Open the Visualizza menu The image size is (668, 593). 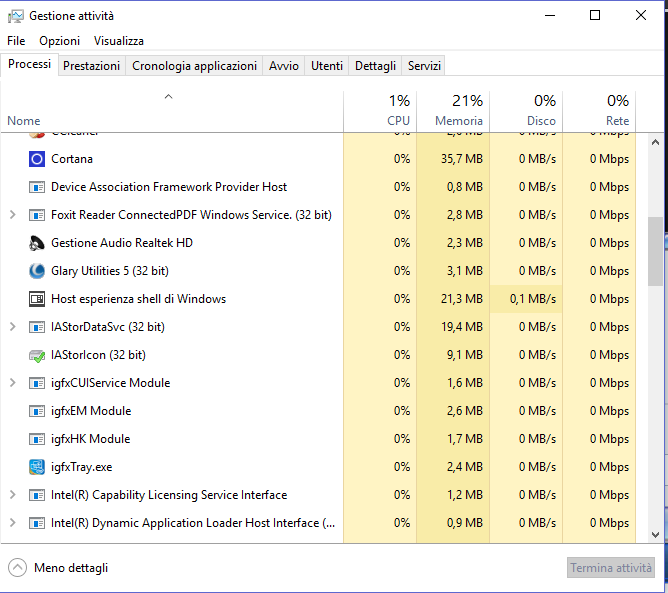click(119, 41)
